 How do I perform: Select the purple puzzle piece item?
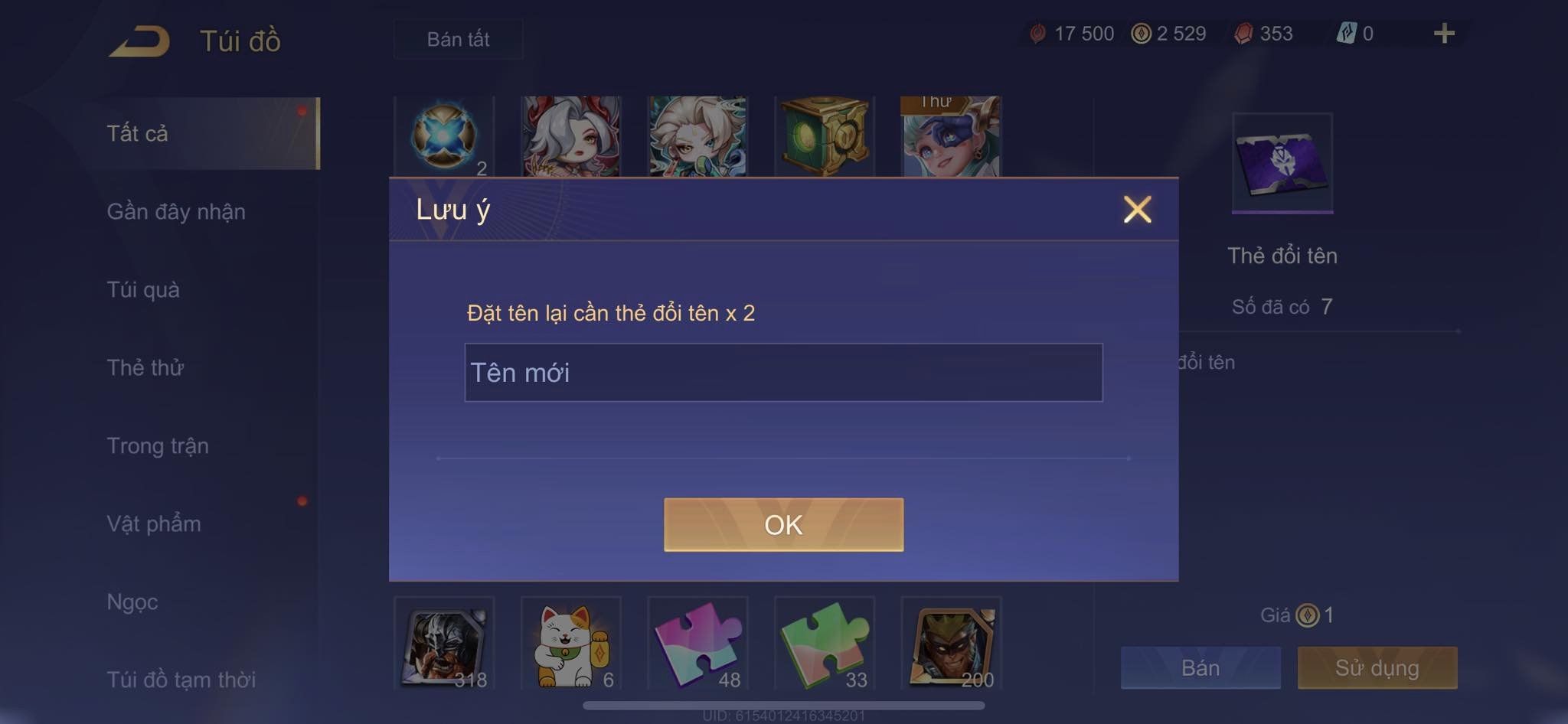point(697,644)
